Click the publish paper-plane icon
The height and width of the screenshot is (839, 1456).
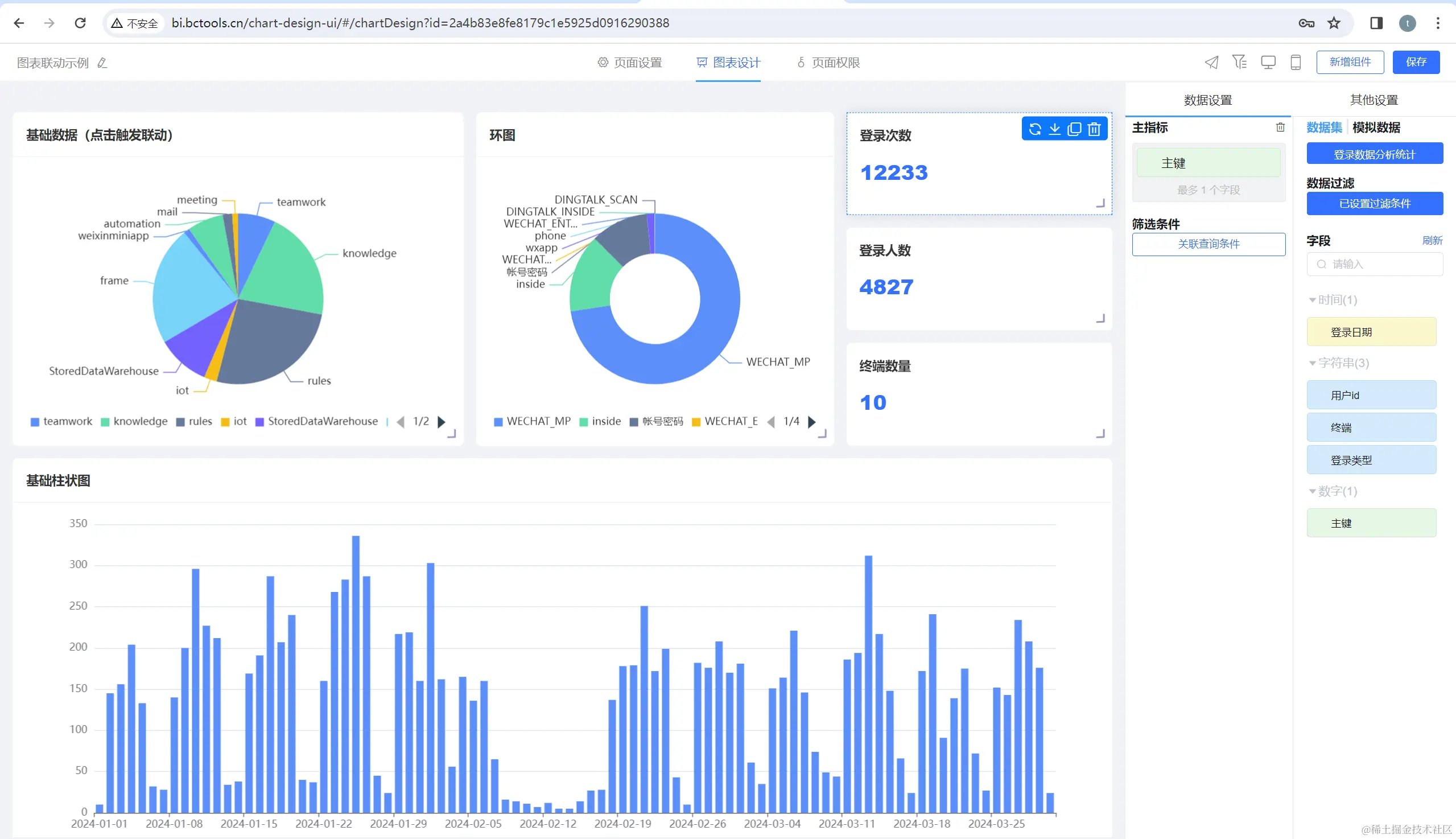coord(1211,62)
